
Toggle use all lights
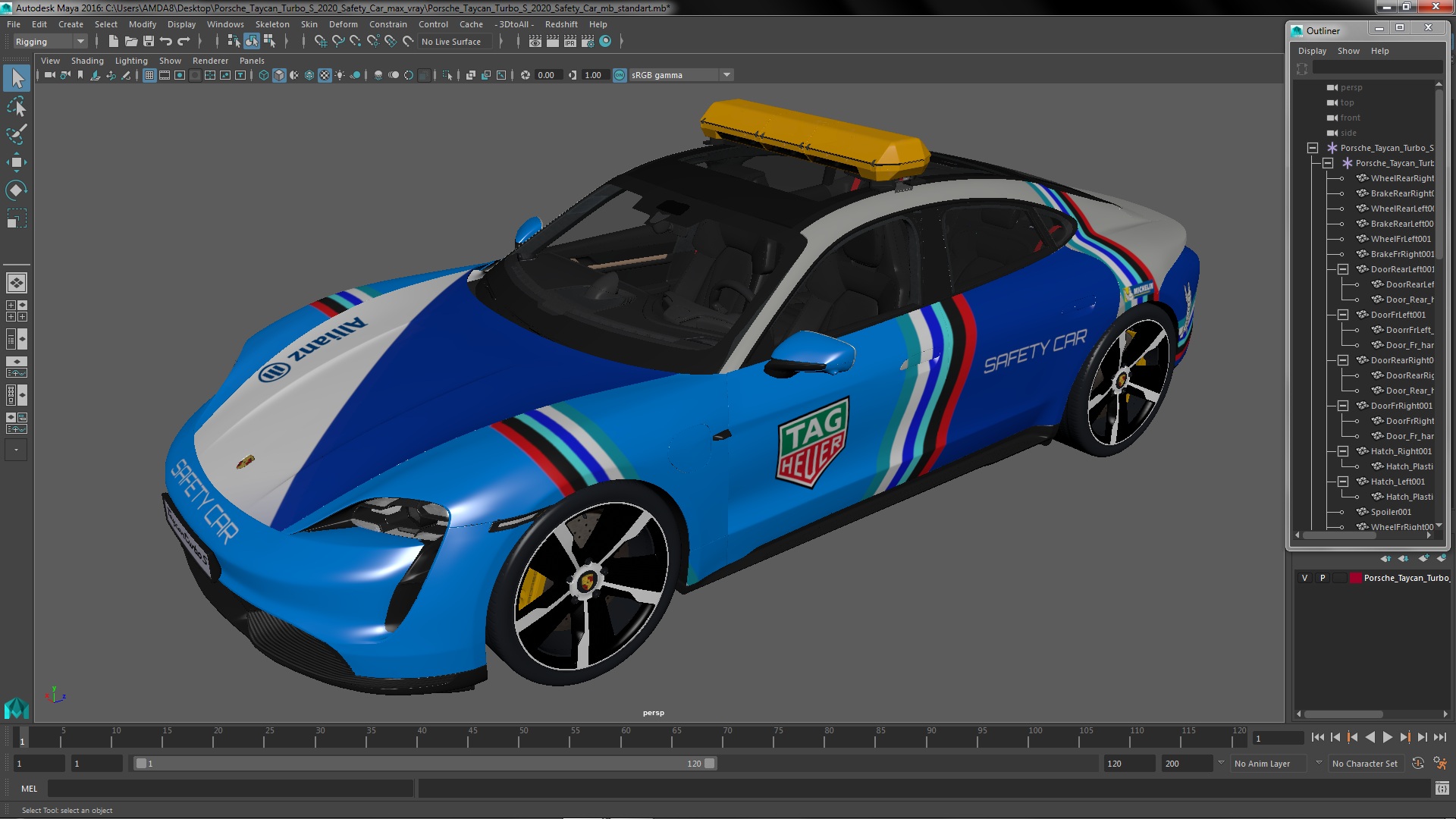click(340, 75)
